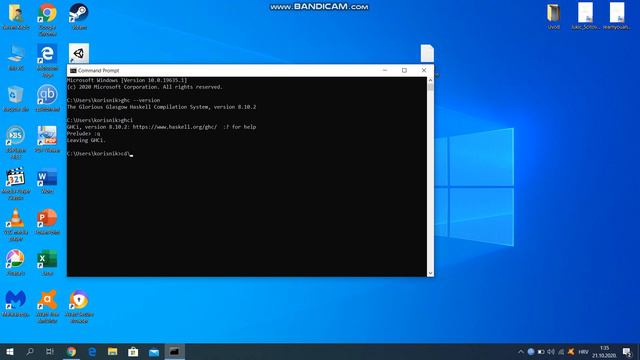Open the Malwarebytes desktop shortcut

16,304
